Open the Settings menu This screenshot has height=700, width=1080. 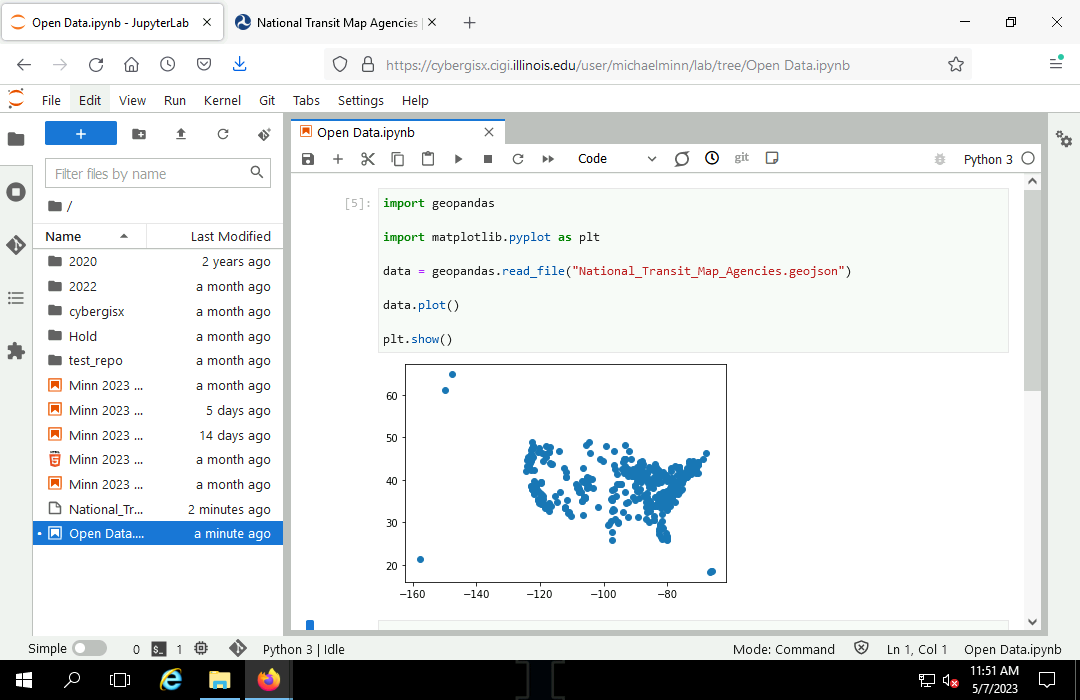coord(360,100)
